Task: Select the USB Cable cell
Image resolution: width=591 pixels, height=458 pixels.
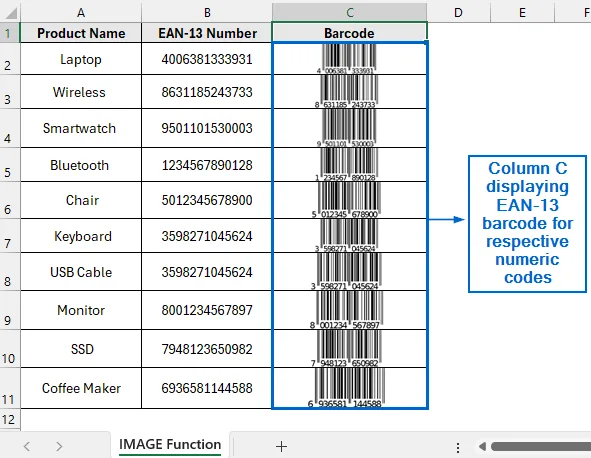Action: pos(81,272)
